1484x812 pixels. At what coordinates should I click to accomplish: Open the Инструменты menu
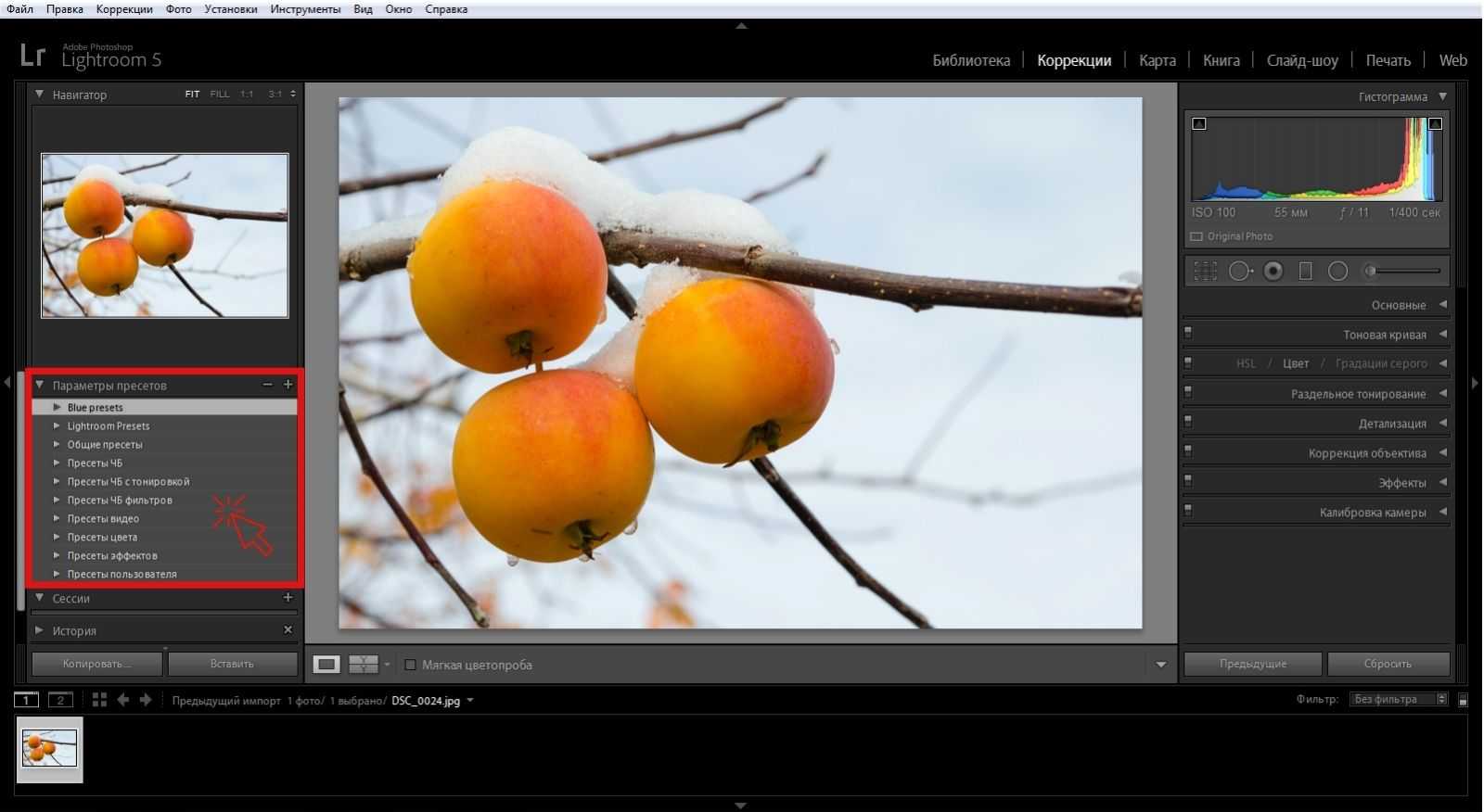[x=305, y=9]
